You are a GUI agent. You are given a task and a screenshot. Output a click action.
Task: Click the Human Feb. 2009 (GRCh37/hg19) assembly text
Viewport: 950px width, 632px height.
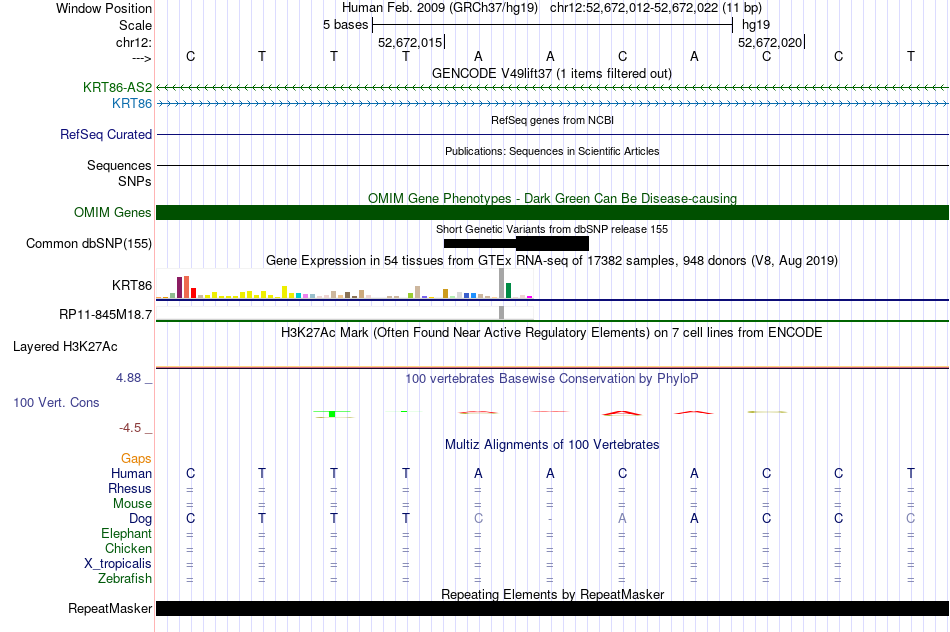pos(440,8)
